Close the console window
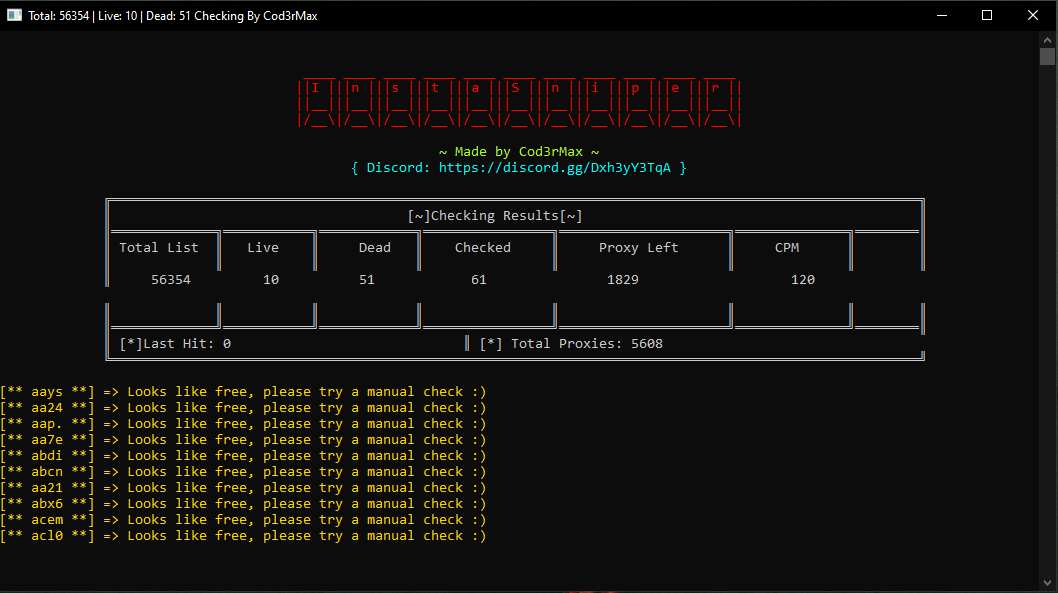This screenshot has height=593, width=1058. [1033, 16]
